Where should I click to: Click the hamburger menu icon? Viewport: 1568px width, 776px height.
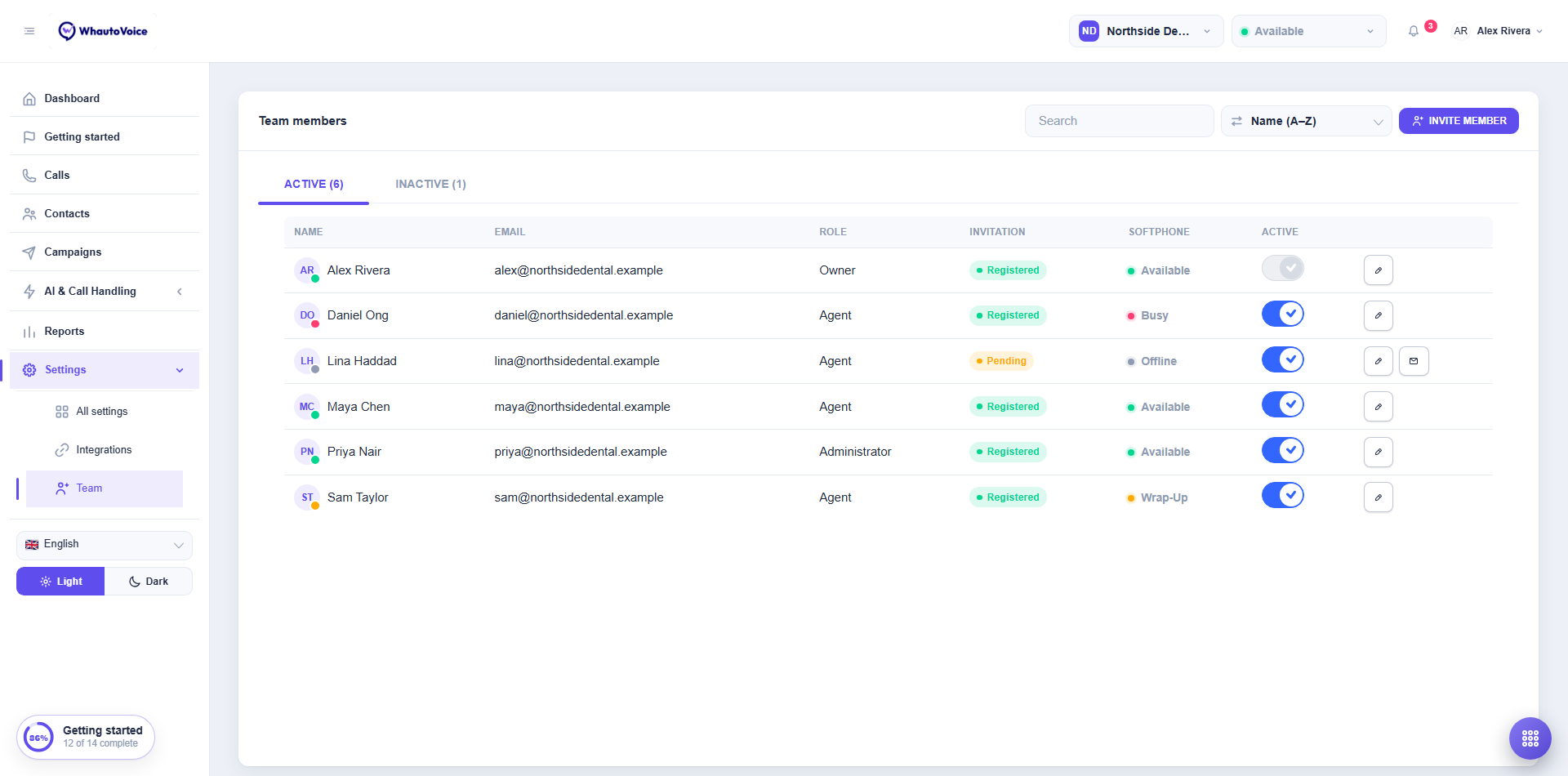[x=29, y=31]
